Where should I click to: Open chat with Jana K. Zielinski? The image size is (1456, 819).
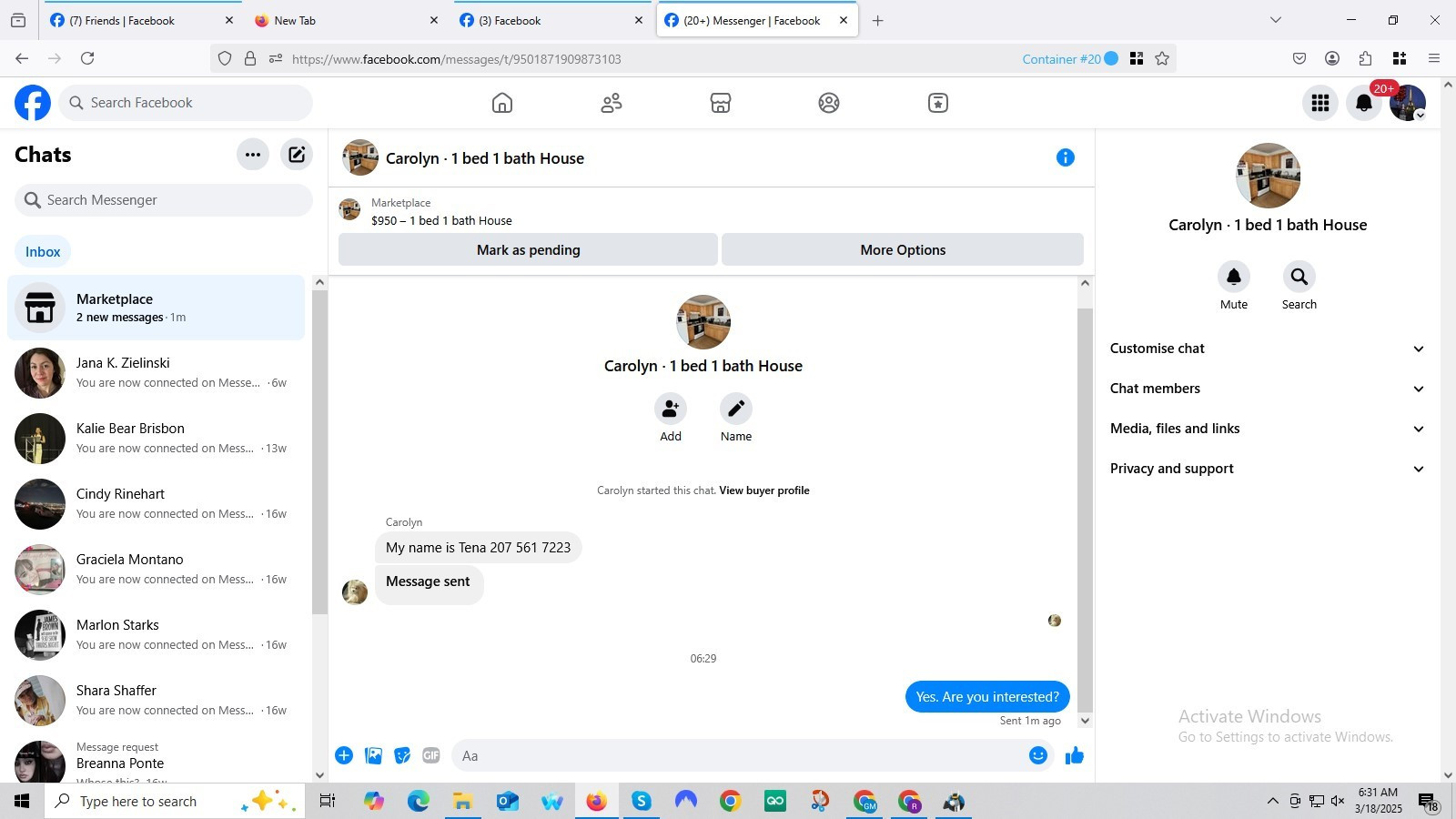click(156, 373)
